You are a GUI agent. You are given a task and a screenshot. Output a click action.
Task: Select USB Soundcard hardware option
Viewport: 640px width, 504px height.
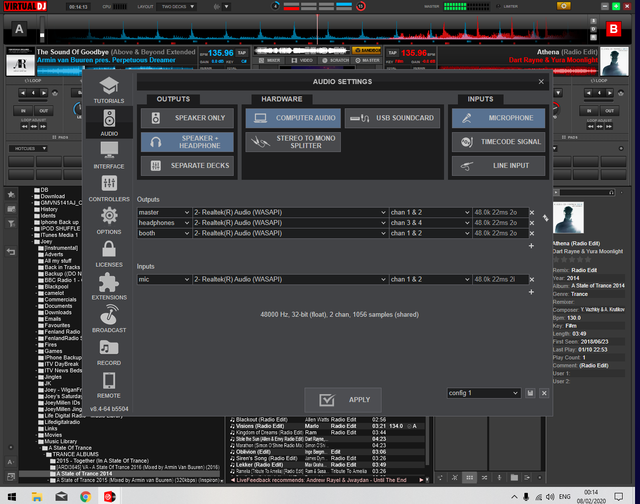coord(392,118)
